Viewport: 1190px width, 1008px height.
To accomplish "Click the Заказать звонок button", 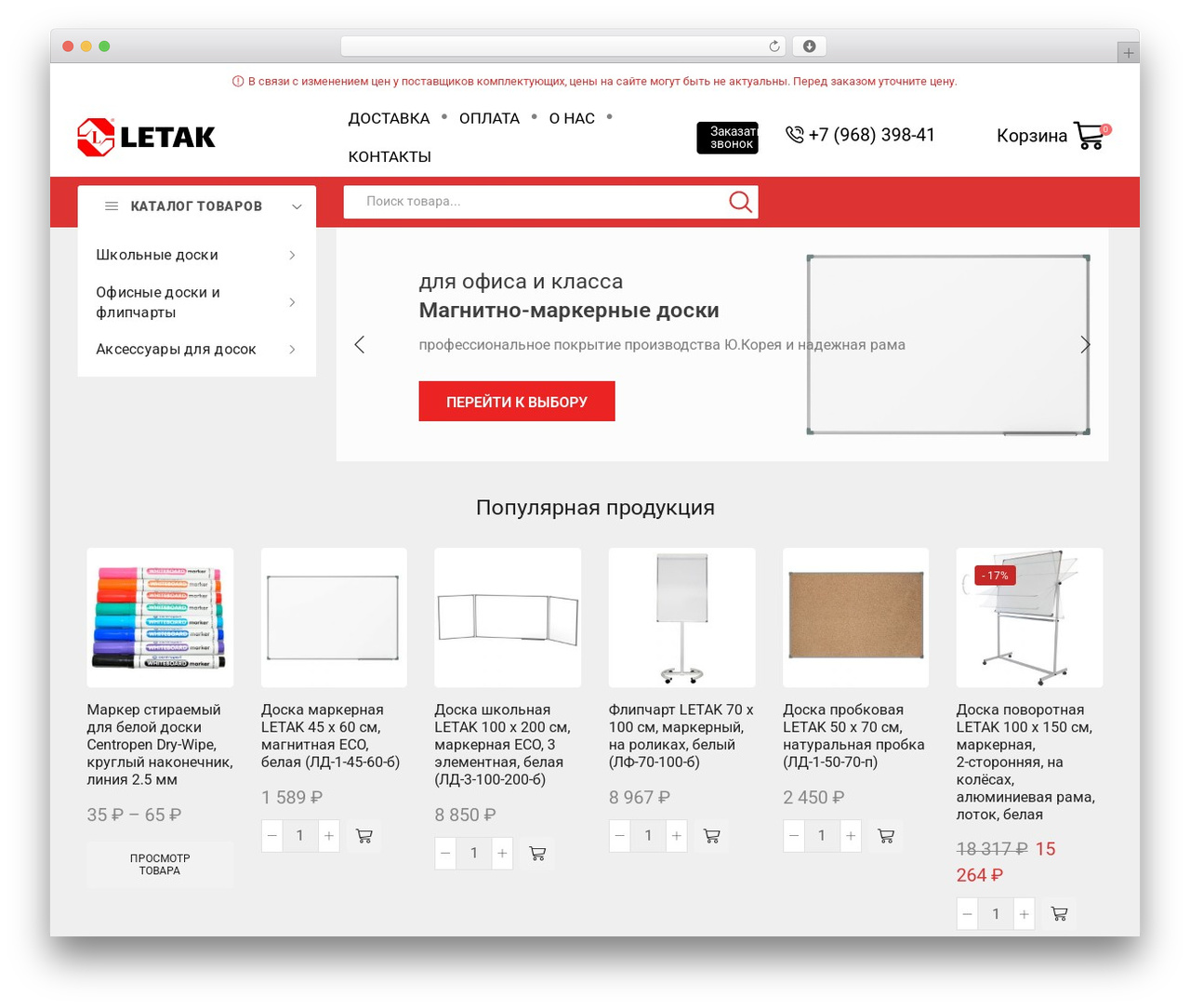I will tap(728, 138).
